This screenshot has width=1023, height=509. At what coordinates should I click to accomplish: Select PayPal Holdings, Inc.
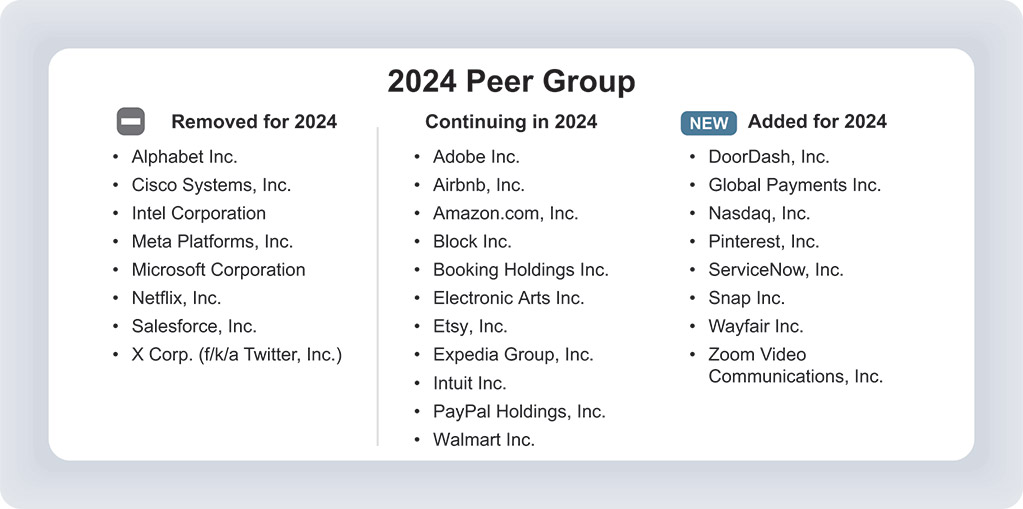point(519,411)
